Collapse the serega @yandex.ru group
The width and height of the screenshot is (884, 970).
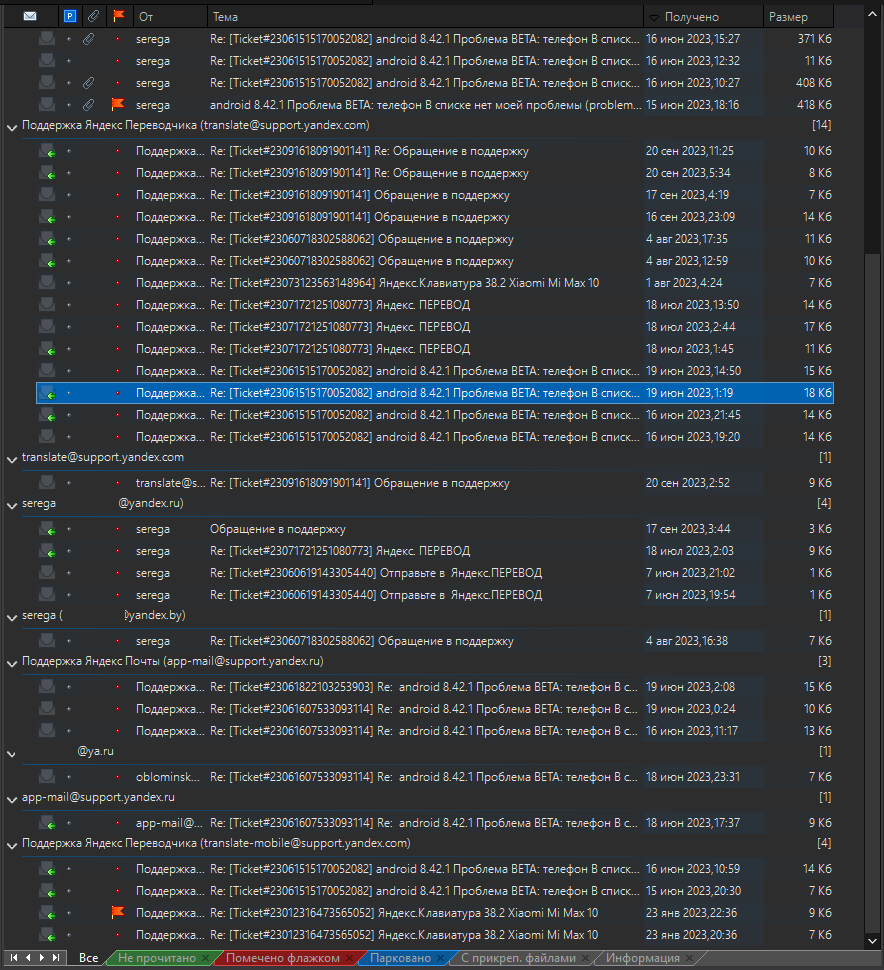[x=12, y=505]
